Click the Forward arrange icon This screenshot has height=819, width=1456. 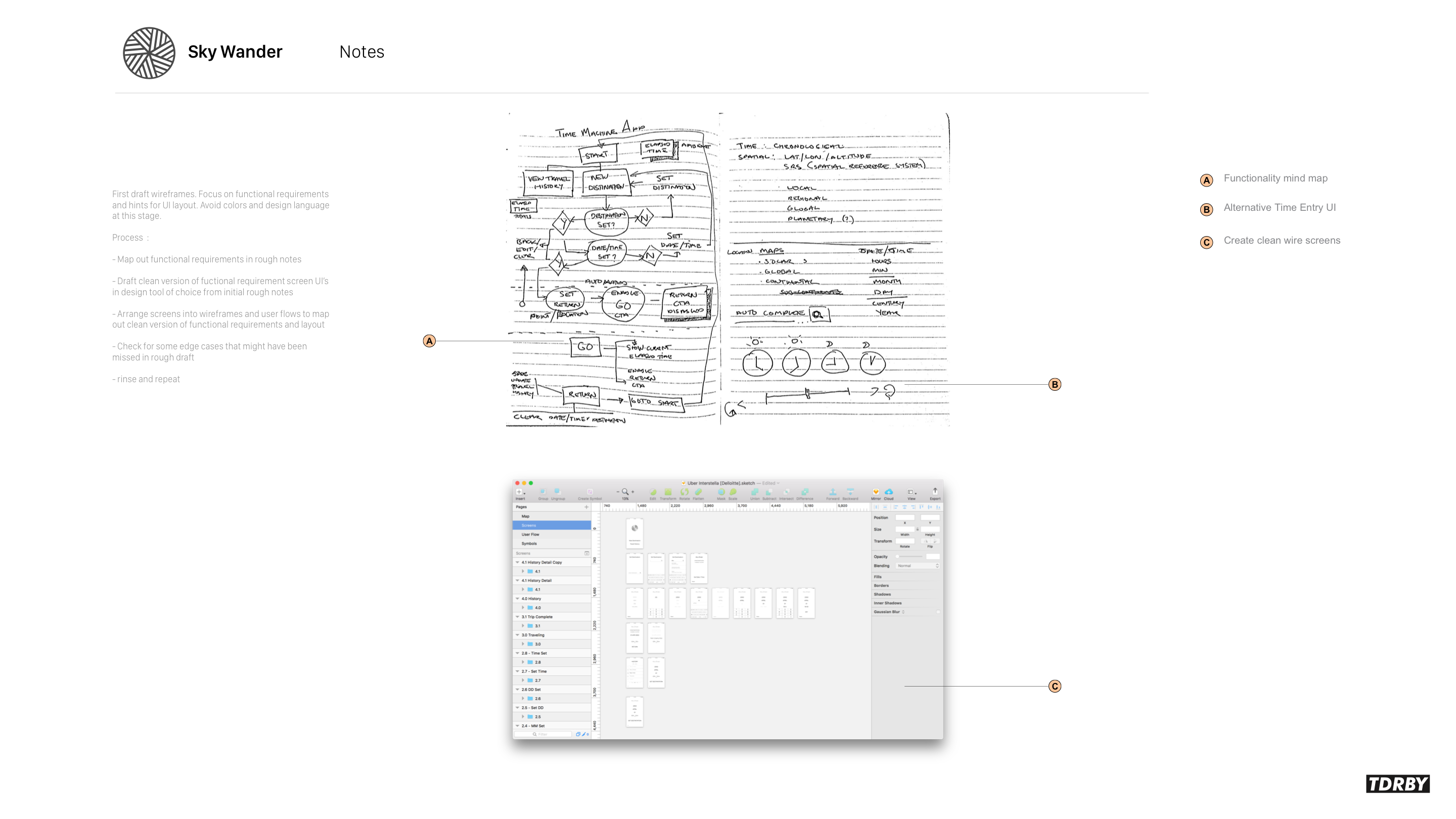pos(833,492)
